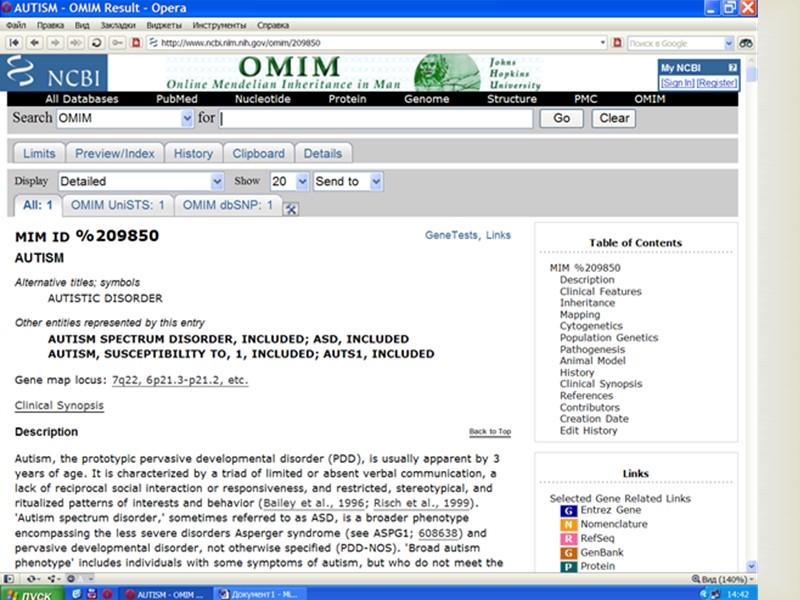Click the RefSeq R icon
This screenshot has height=600, width=800.
tap(568, 539)
